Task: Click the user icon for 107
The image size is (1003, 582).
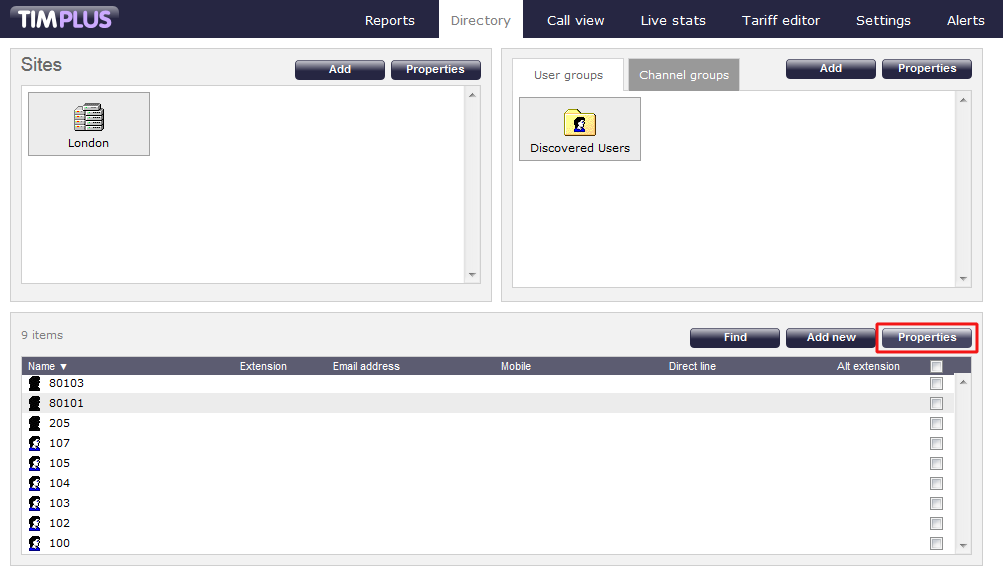Action: coord(34,443)
